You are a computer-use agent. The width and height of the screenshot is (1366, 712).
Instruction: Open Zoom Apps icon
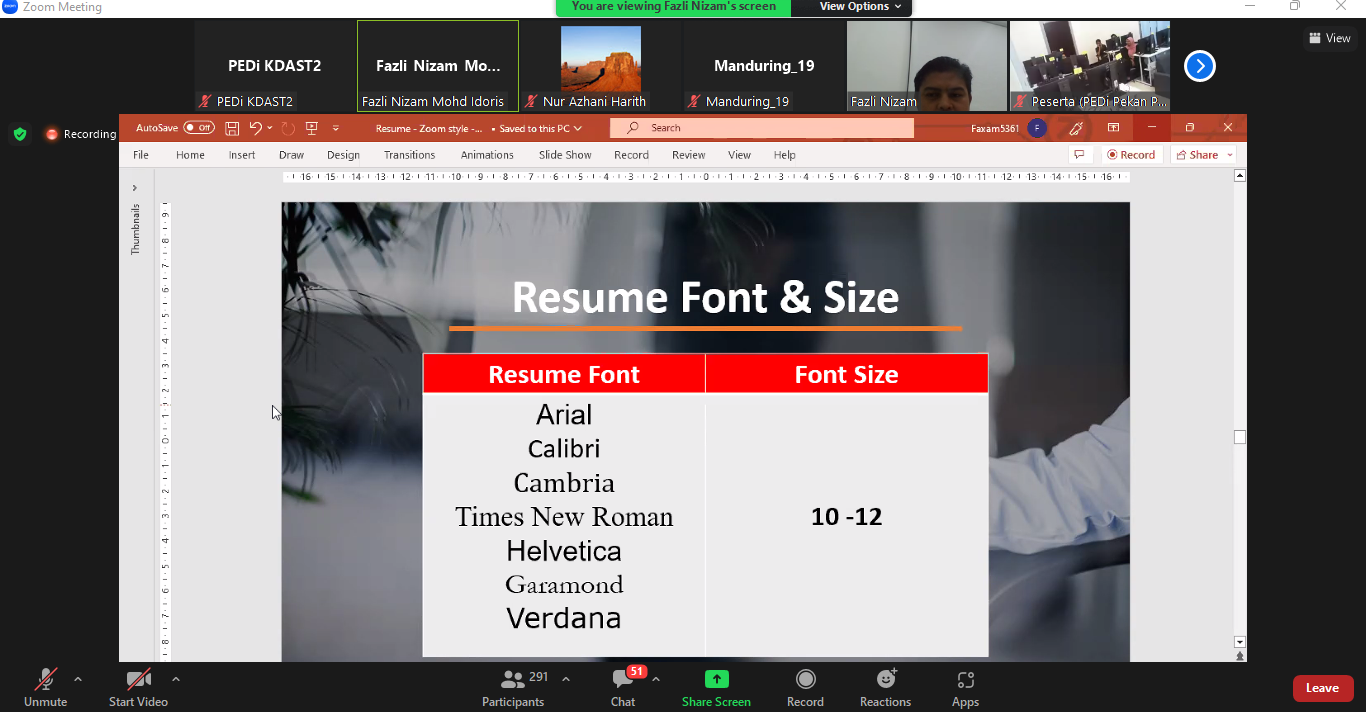coord(965,680)
